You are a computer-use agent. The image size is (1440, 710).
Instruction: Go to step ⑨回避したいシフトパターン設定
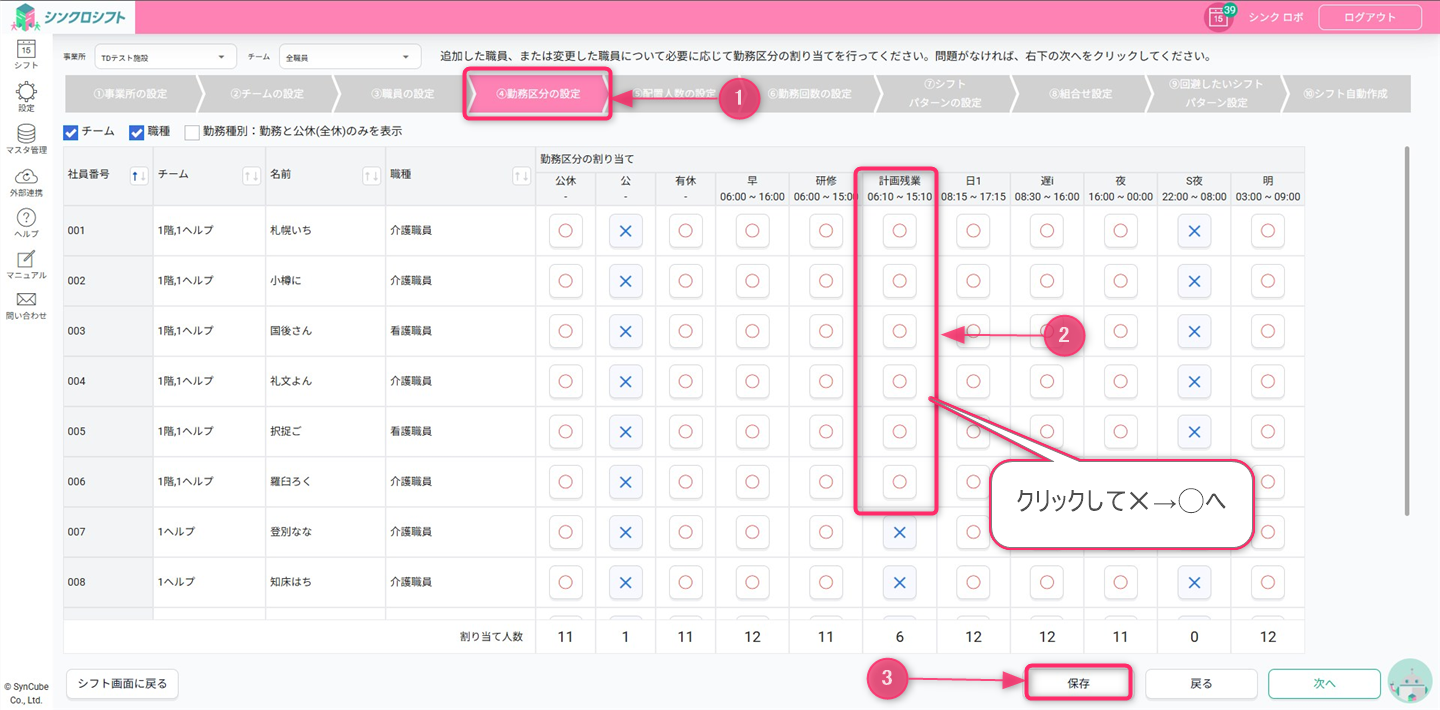[1216, 94]
